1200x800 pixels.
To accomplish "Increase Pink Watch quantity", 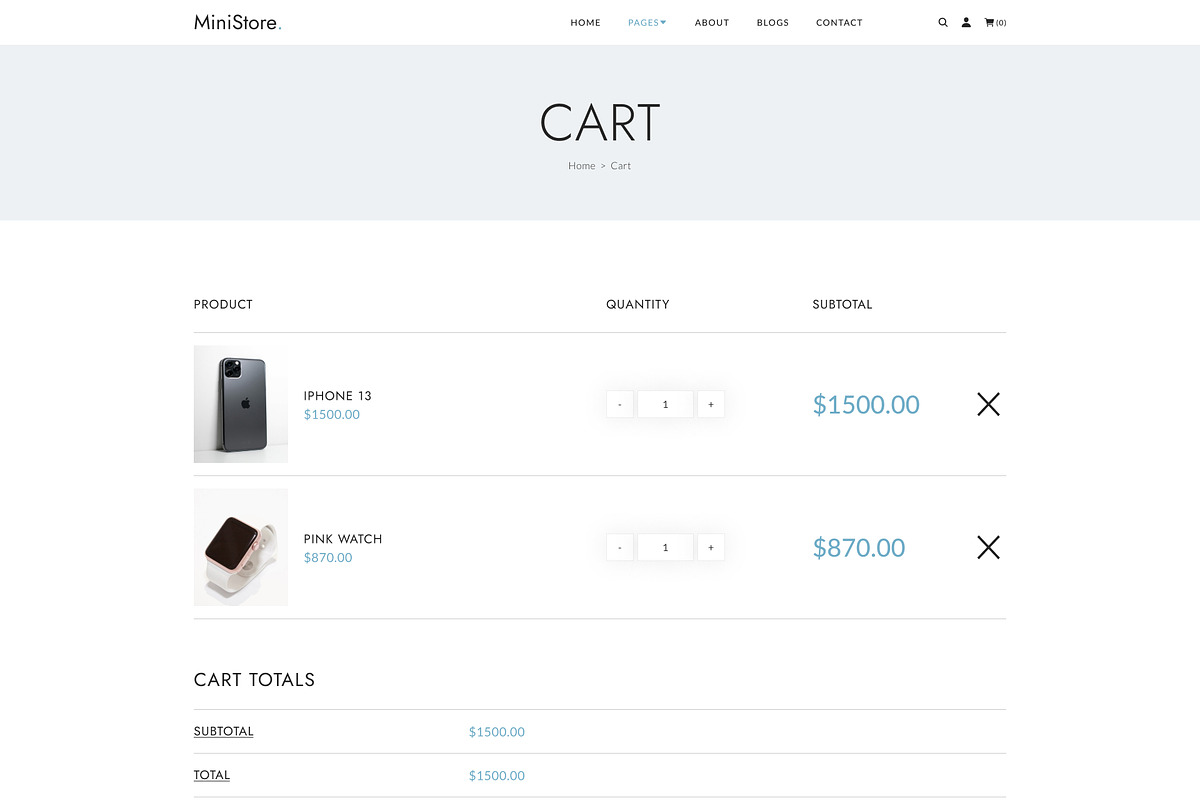I will [x=711, y=547].
